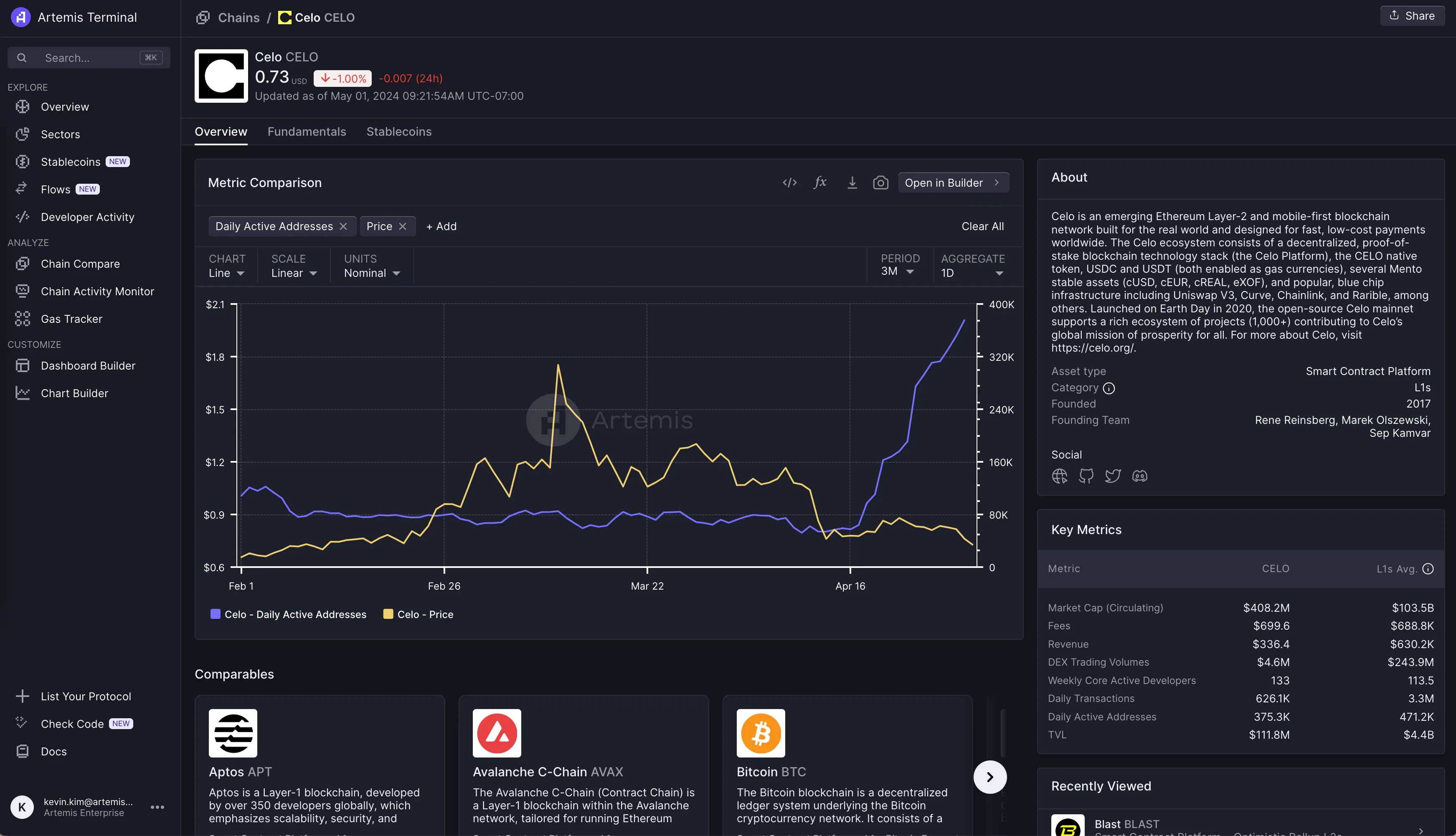
Task: Click the embed code icon on chart
Action: [789, 182]
